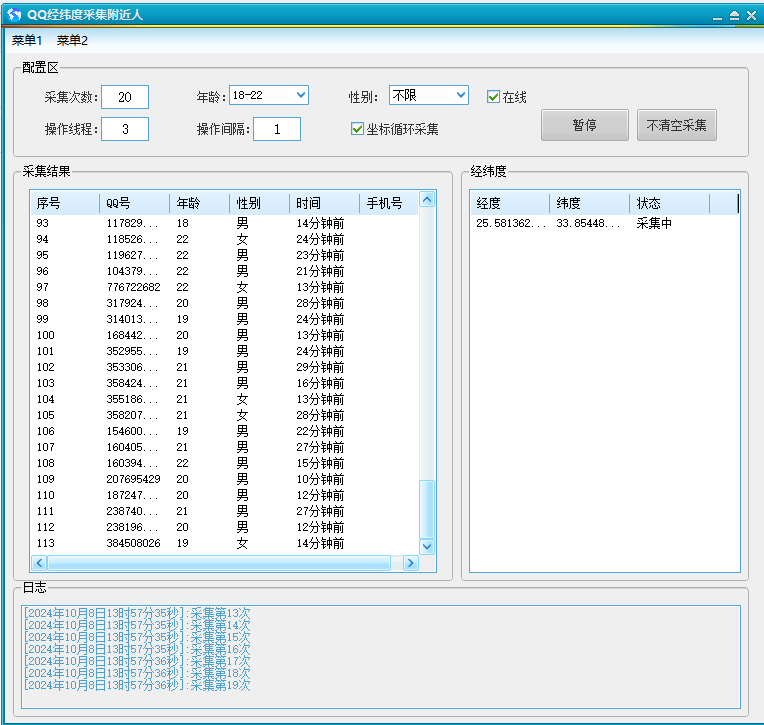This screenshot has height=725, width=764.
Task: Disable 坐标循环采集 checkbox
Action: (x=357, y=129)
